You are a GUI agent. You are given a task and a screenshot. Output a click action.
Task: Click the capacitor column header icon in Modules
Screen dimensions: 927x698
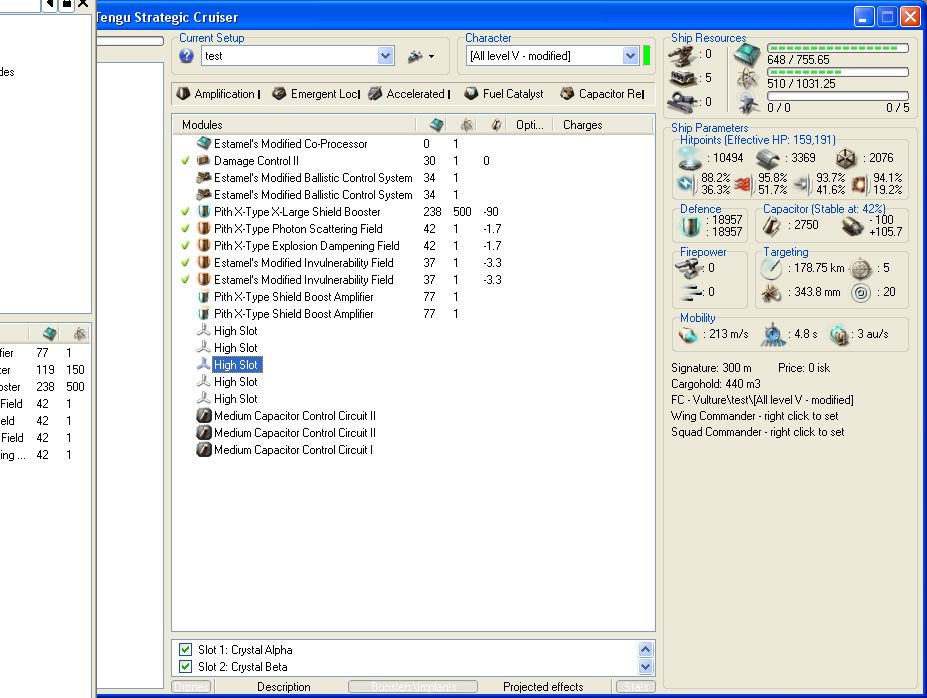[497, 125]
